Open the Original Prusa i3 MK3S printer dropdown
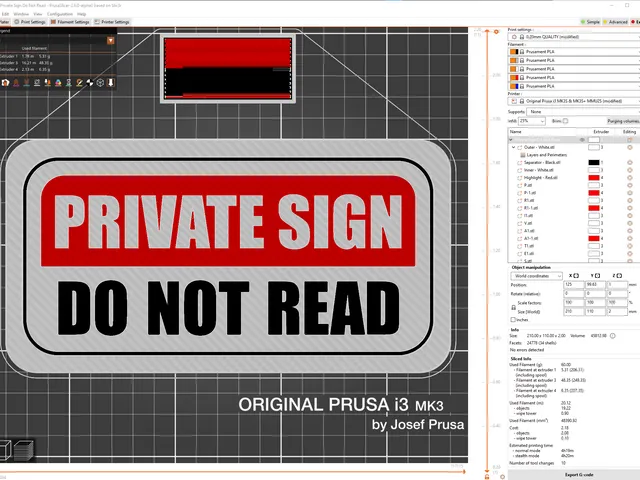Viewport: 640px width, 480px height. [x=574, y=101]
